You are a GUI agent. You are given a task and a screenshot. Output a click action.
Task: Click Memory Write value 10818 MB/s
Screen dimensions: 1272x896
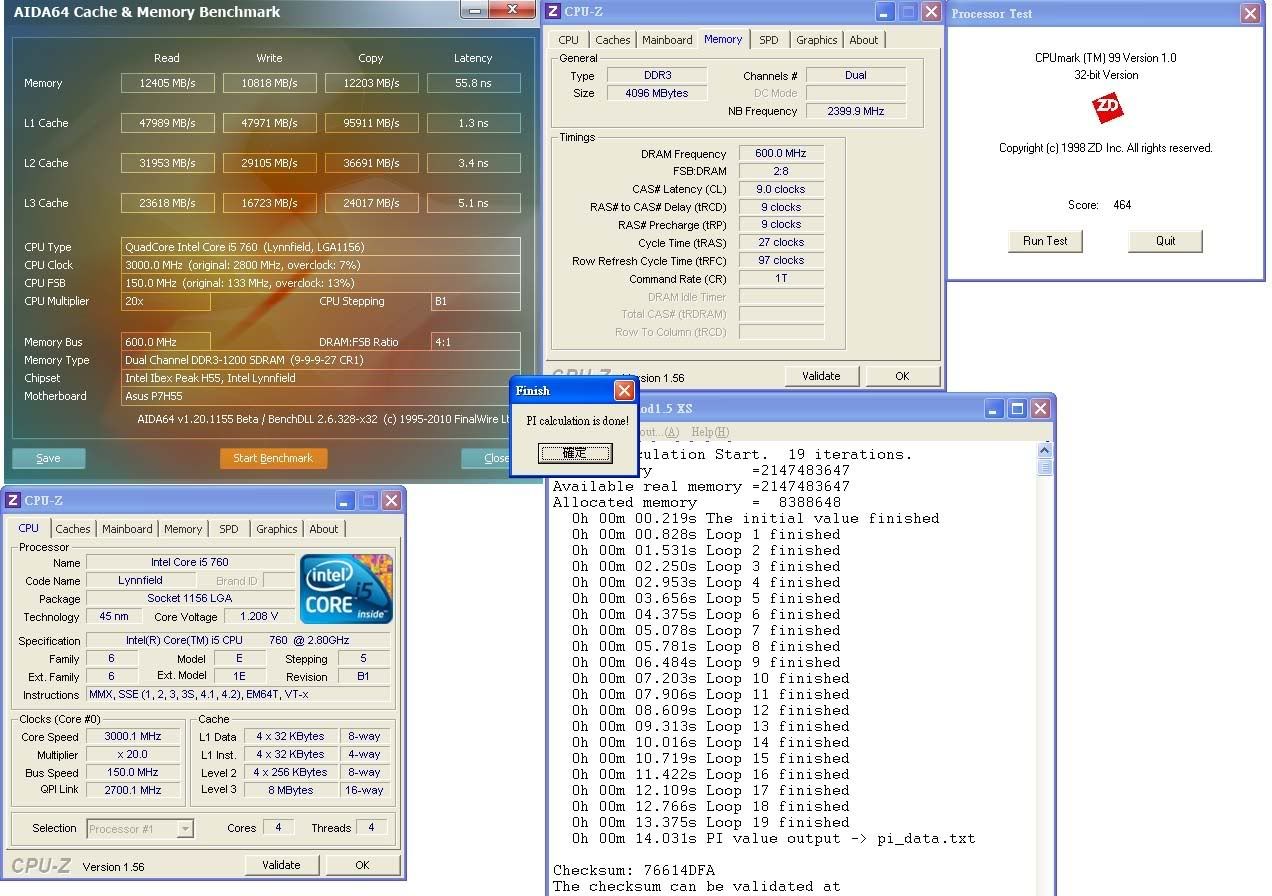click(269, 83)
